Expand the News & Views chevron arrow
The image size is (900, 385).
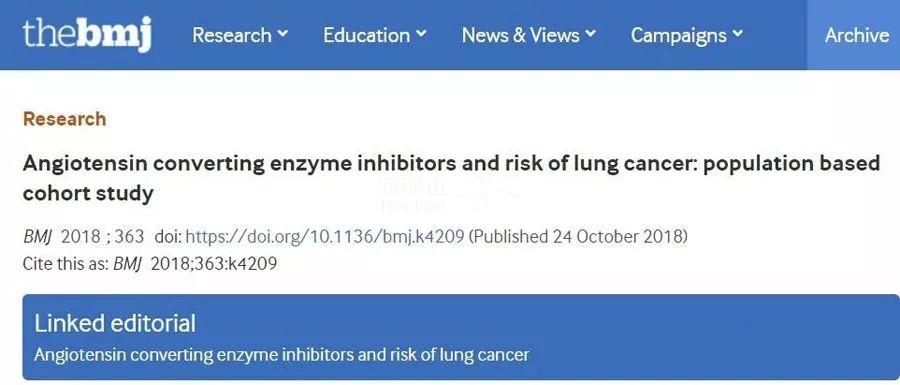[591, 34]
